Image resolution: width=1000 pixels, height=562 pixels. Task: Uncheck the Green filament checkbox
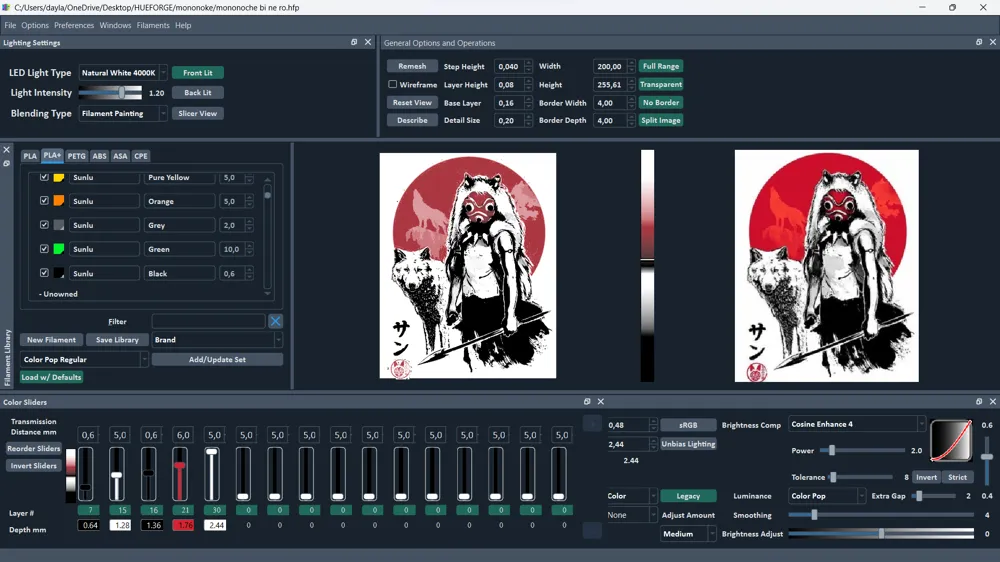[x=44, y=249]
